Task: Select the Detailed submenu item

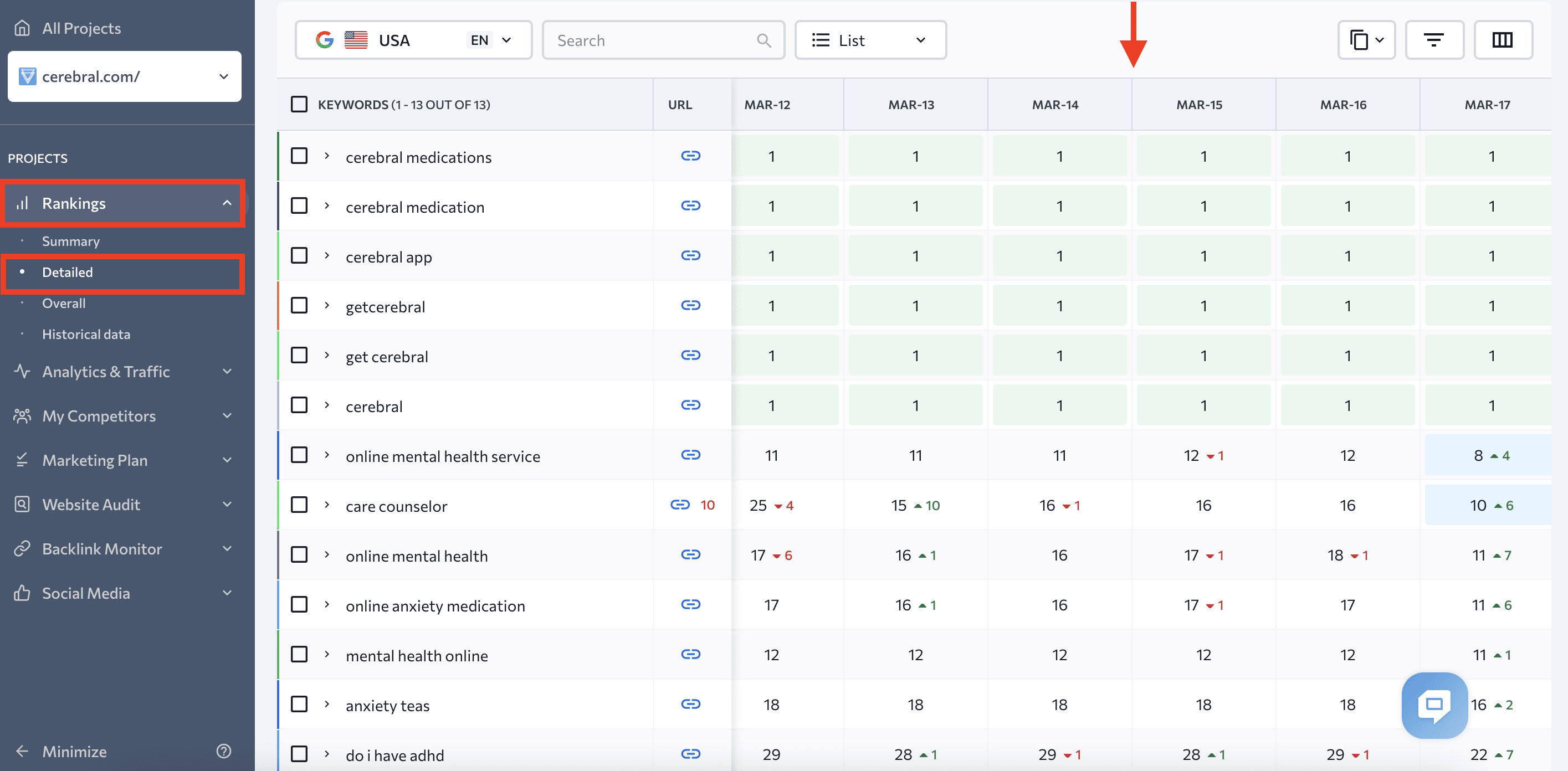Action: click(68, 273)
